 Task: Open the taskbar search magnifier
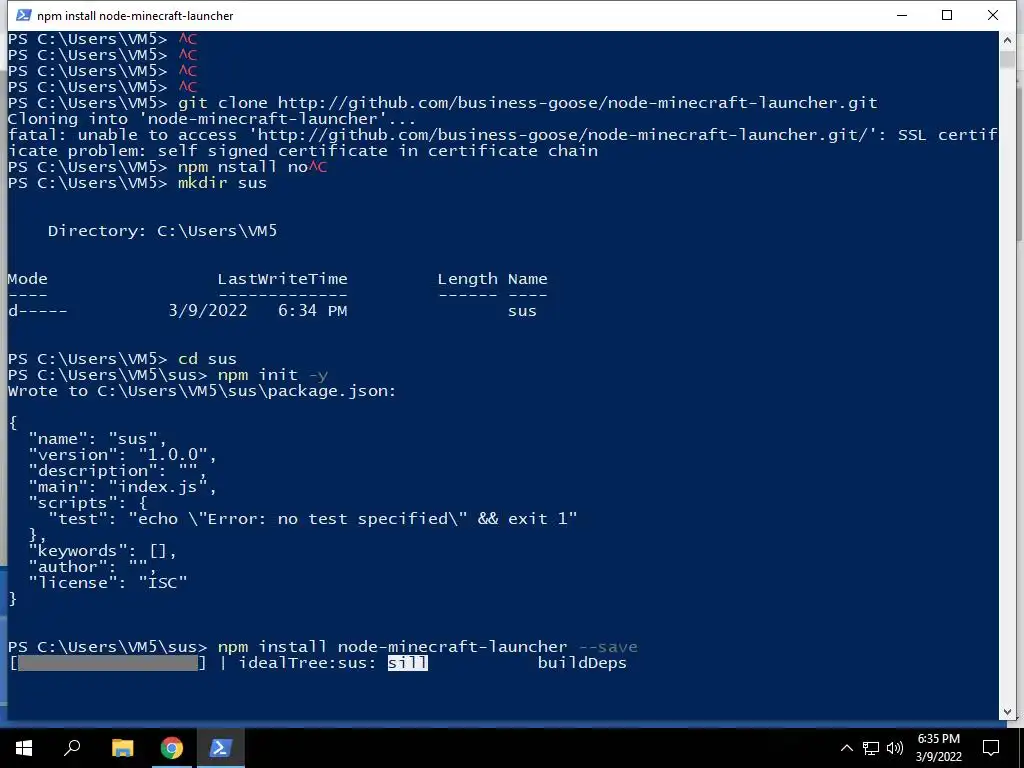click(x=72, y=748)
